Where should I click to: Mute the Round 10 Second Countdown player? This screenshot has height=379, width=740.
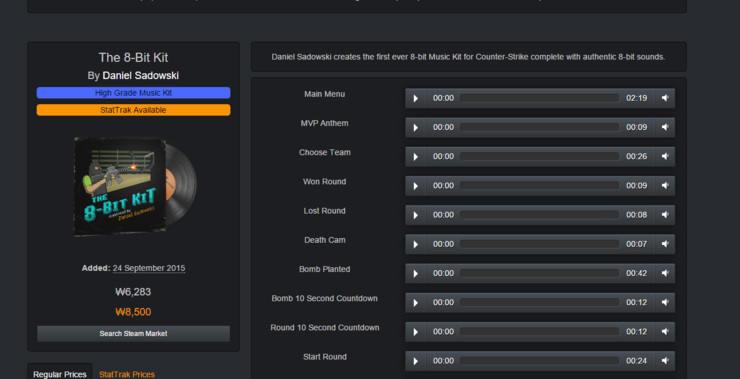(x=665, y=332)
